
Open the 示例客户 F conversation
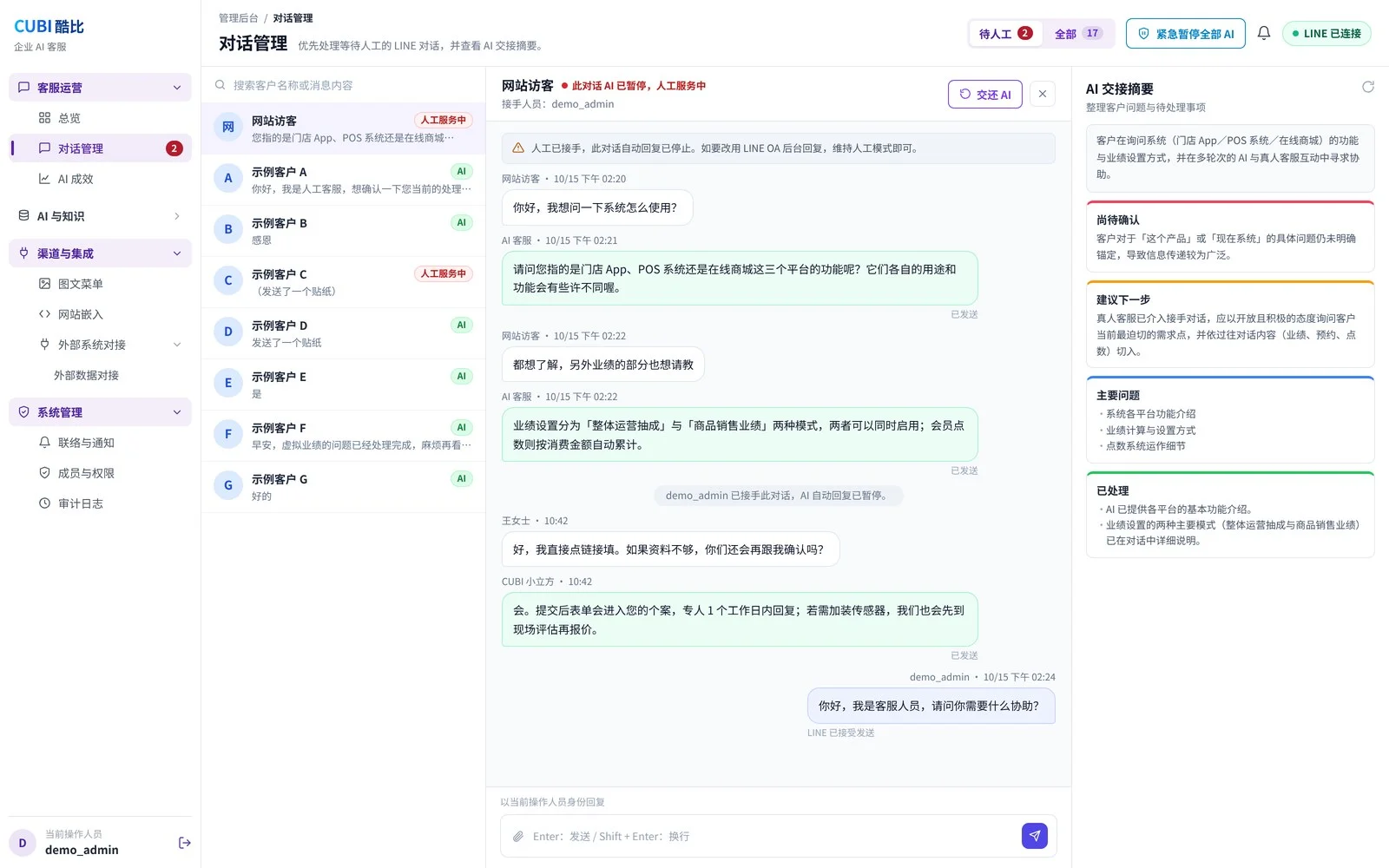[x=343, y=436]
